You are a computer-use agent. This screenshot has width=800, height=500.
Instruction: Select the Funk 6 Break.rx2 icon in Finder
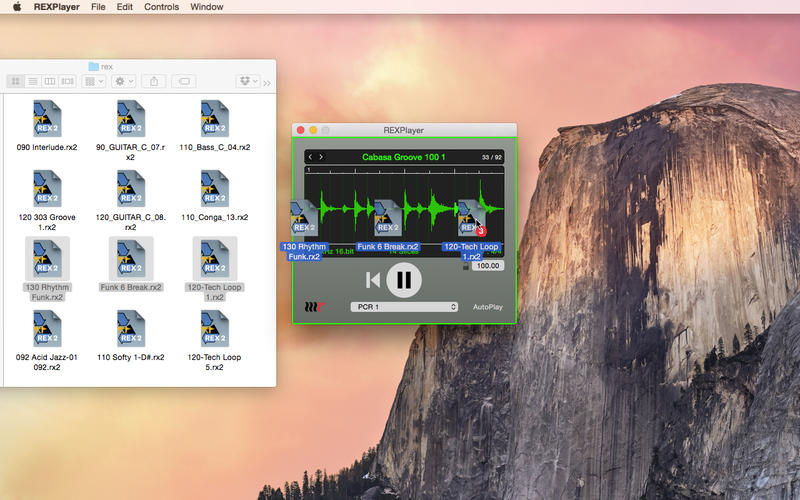click(131, 258)
